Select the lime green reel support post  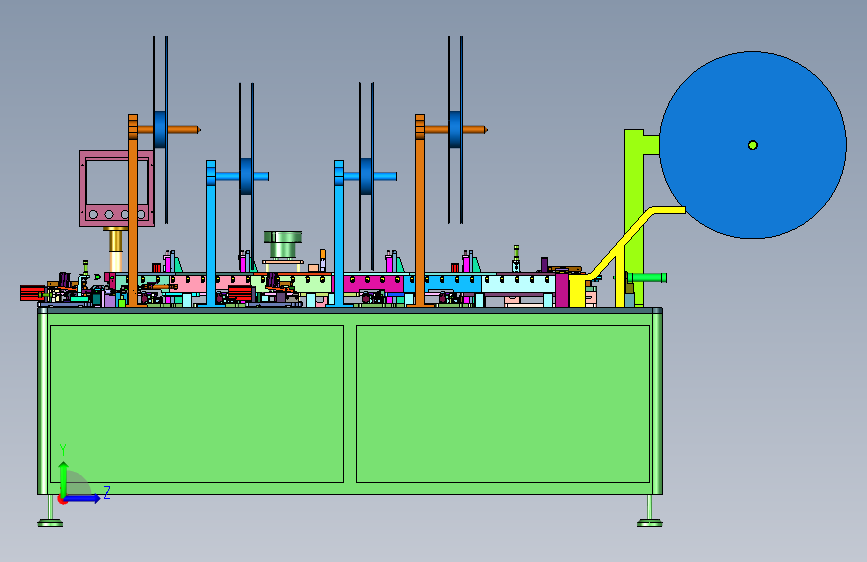click(634, 217)
